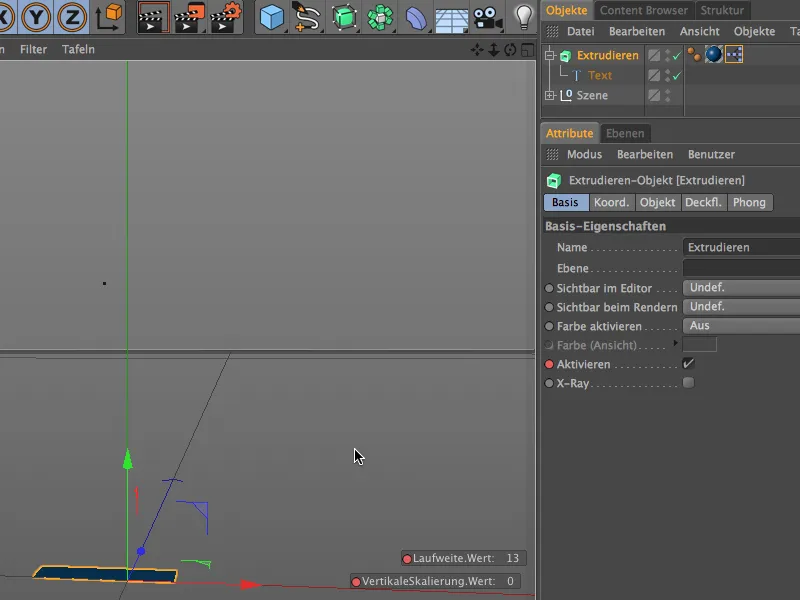Click the keyframe circle beside Sichtbar im Editor
Viewport: 800px width, 600px height.
(x=549, y=288)
